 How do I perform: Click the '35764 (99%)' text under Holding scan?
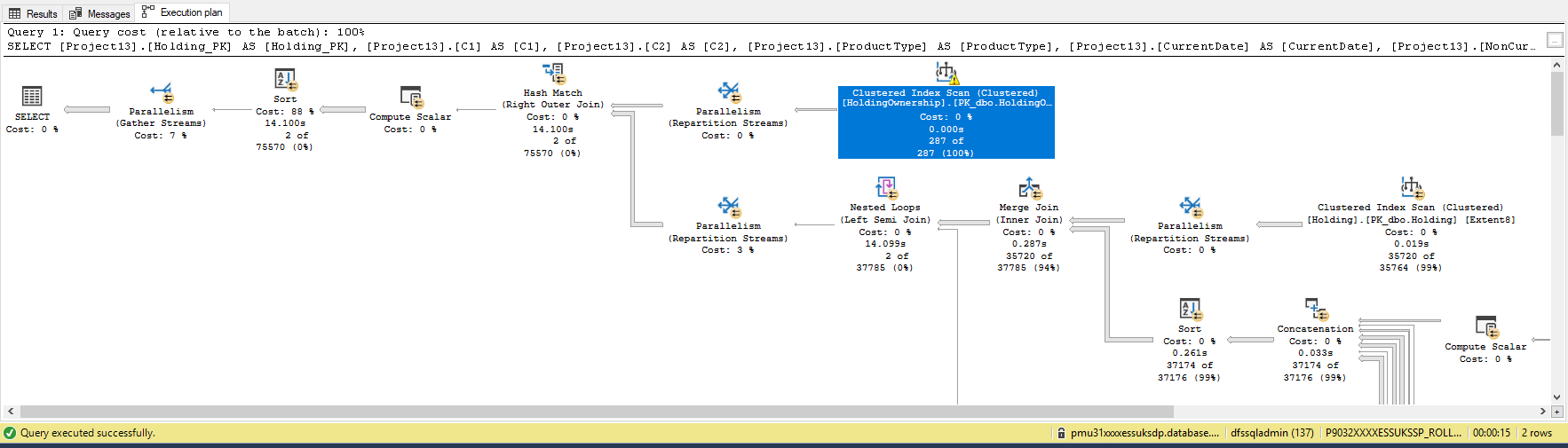point(1411,267)
